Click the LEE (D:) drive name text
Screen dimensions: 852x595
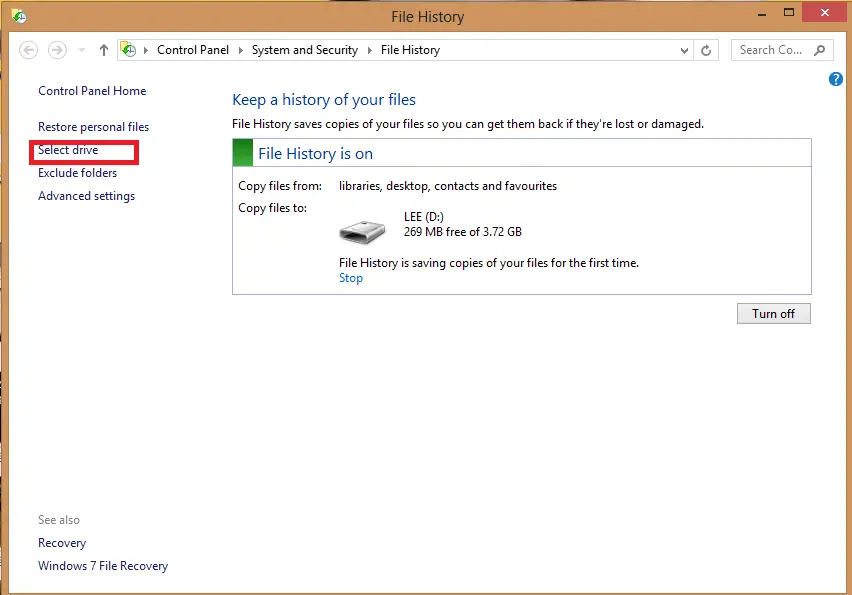click(x=424, y=217)
